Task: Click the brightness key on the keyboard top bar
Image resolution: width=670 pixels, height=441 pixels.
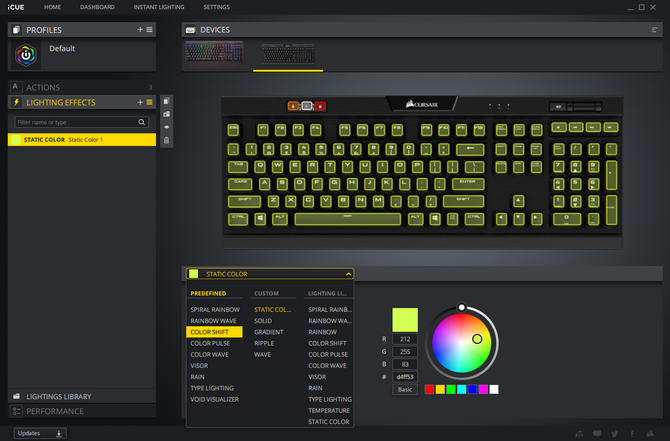Action: 306,106
